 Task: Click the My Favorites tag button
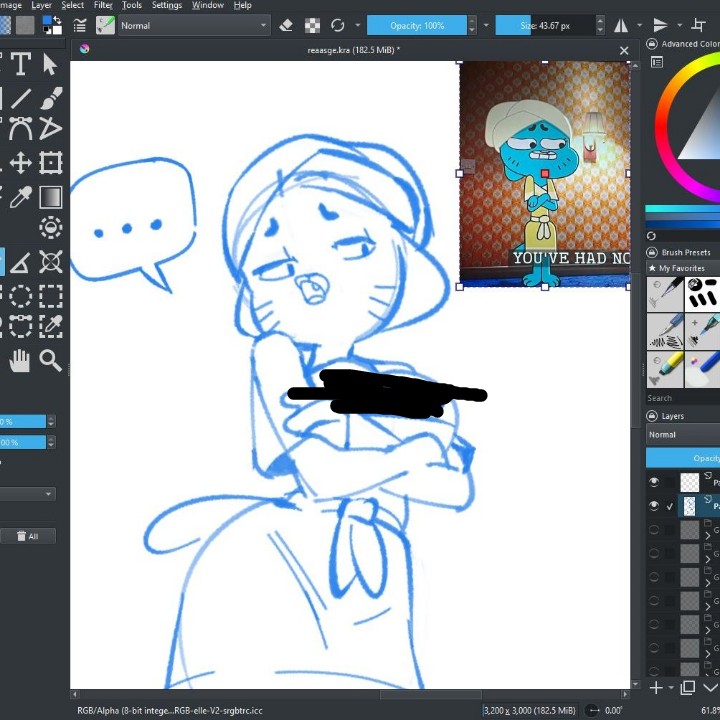683,268
